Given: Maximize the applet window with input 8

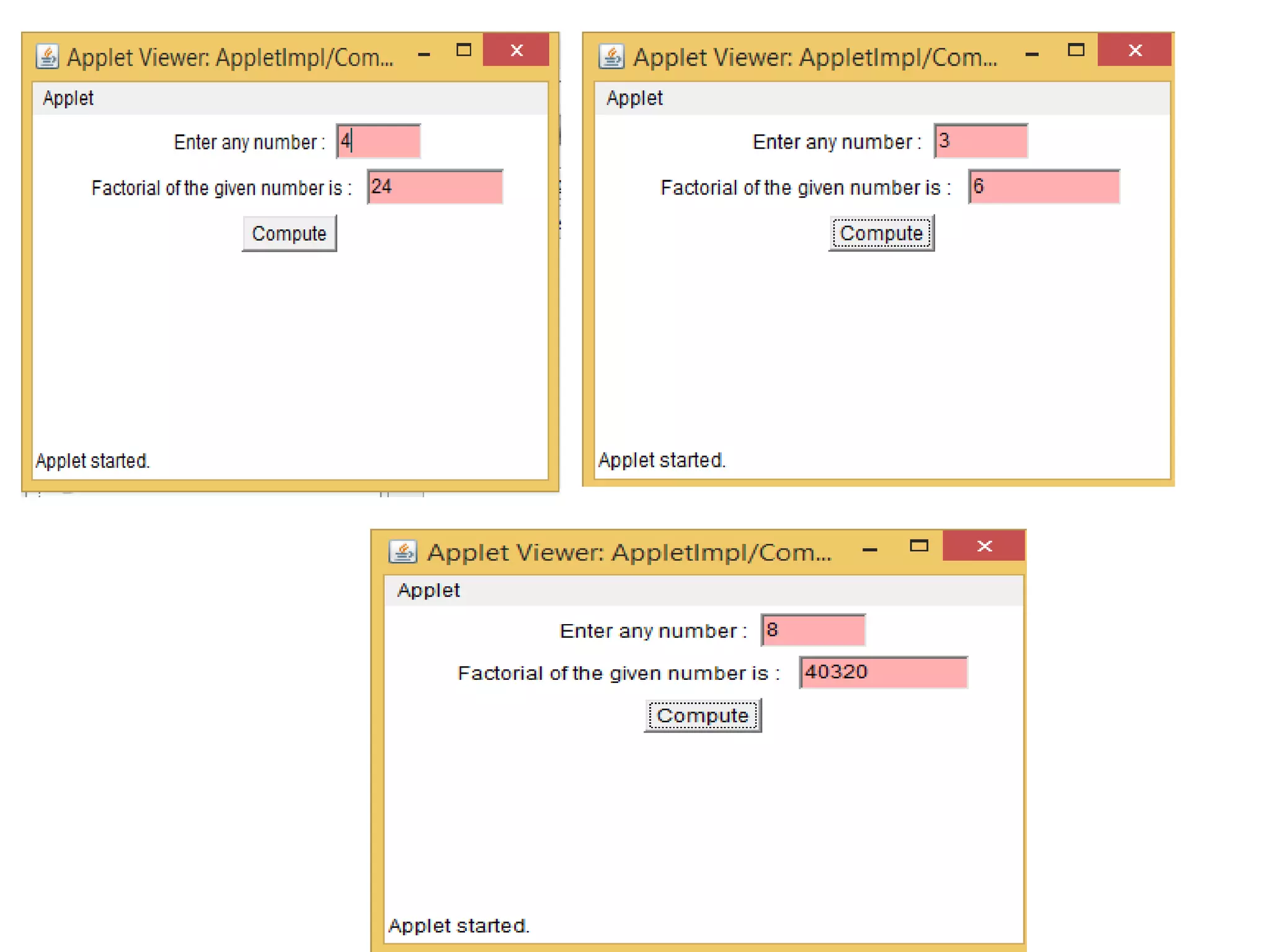Looking at the screenshot, I should click(918, 546).
